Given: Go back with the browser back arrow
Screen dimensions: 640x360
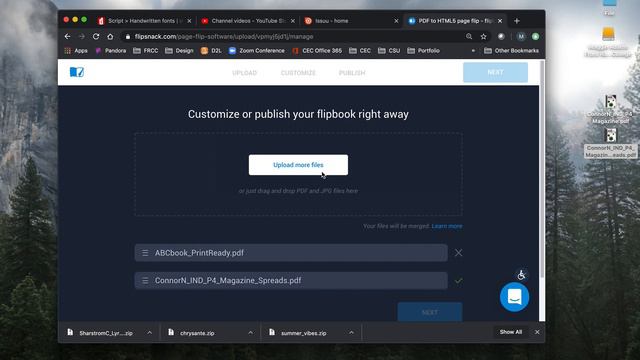Looking at the screenshot, I should coord(68,37).
